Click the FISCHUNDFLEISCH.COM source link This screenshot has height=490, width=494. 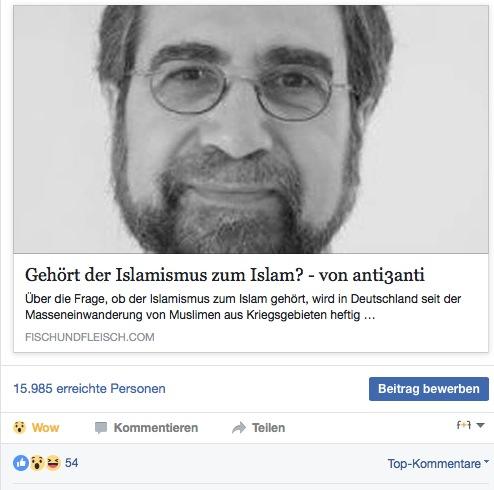click(90, 337)
